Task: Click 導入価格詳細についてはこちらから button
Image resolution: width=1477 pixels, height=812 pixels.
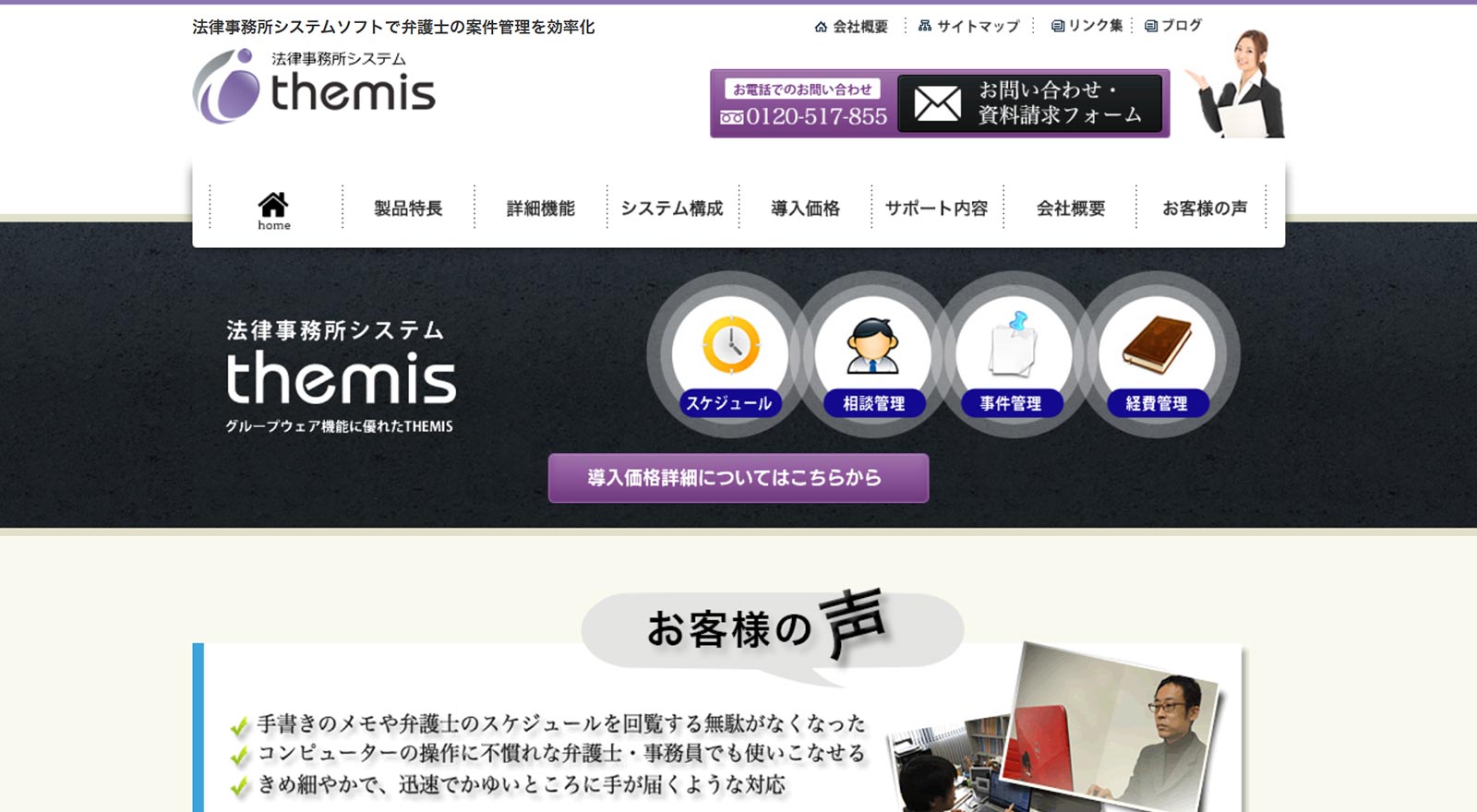Action: coord(738,478)
